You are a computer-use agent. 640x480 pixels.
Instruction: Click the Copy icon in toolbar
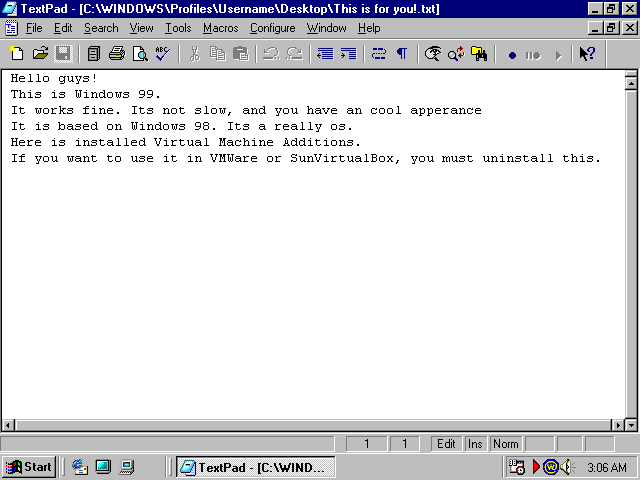tap(218, 53)
